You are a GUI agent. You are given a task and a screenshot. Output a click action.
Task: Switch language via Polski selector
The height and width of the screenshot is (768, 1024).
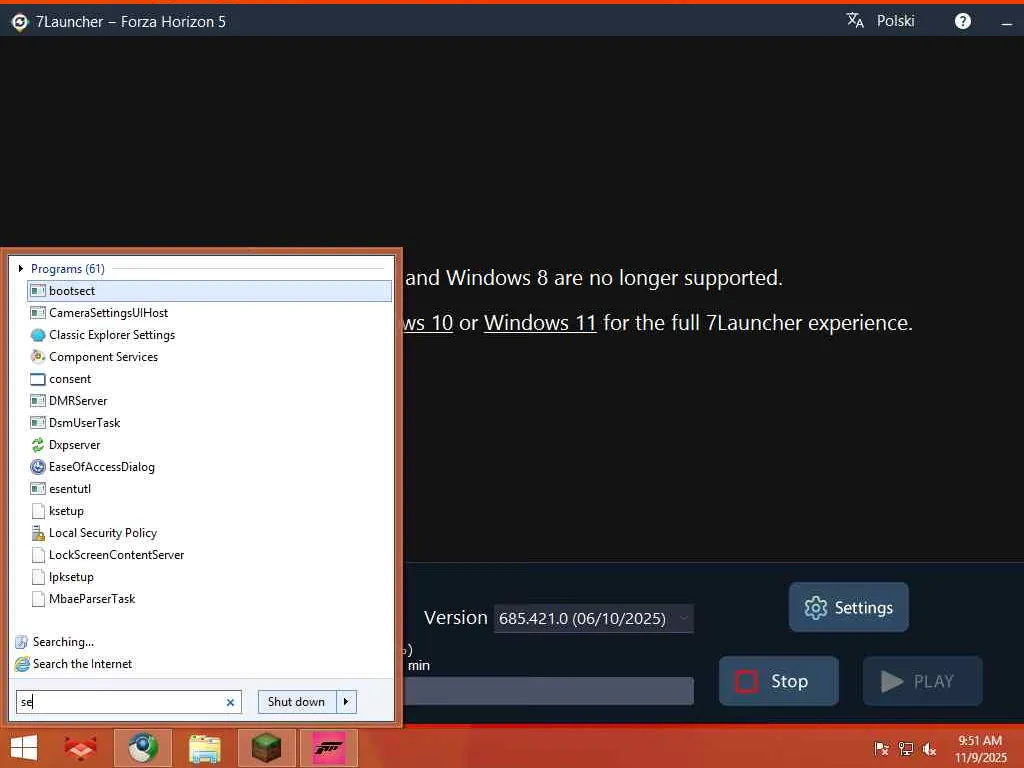(895, 21)
